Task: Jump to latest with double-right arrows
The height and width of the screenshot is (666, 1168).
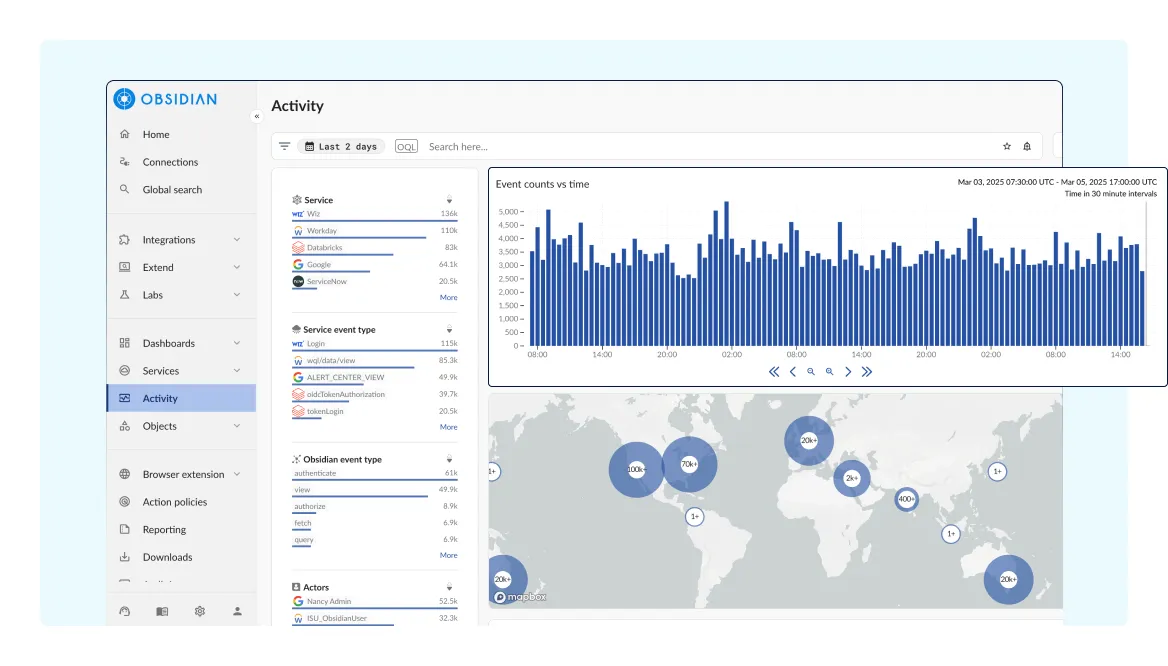Action: 866,372
